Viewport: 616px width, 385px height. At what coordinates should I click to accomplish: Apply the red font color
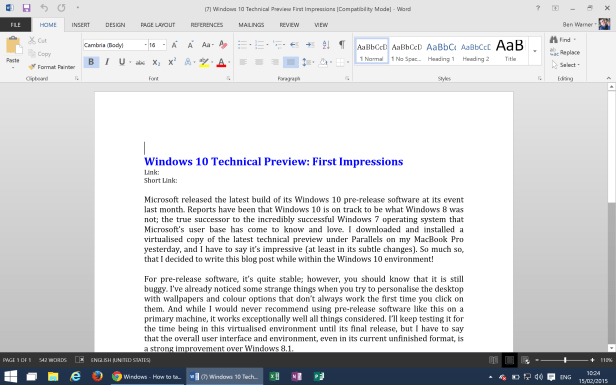(x=221, y=62)
